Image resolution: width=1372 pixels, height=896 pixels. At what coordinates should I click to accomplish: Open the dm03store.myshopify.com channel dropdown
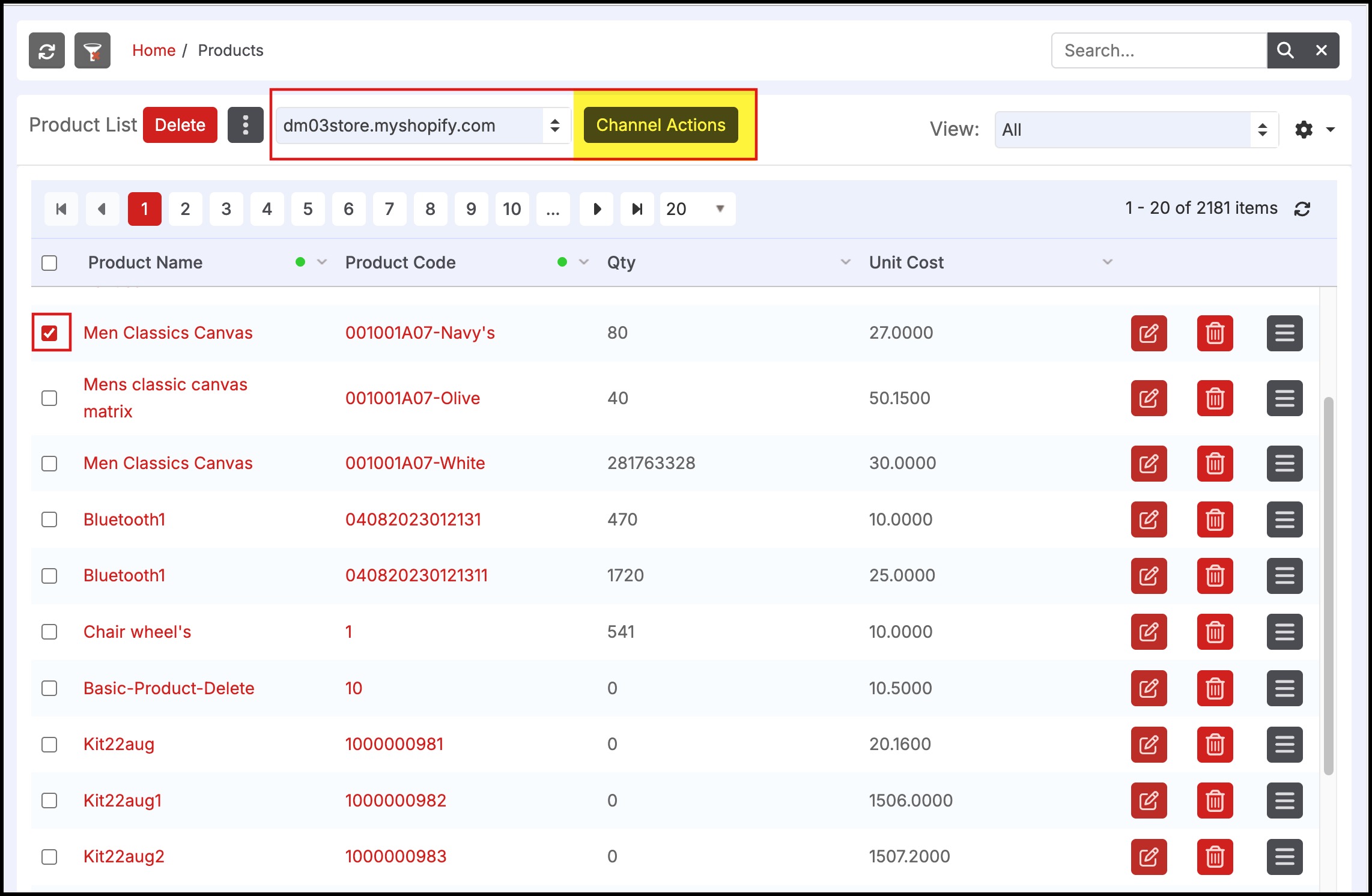tap(423, 126)
